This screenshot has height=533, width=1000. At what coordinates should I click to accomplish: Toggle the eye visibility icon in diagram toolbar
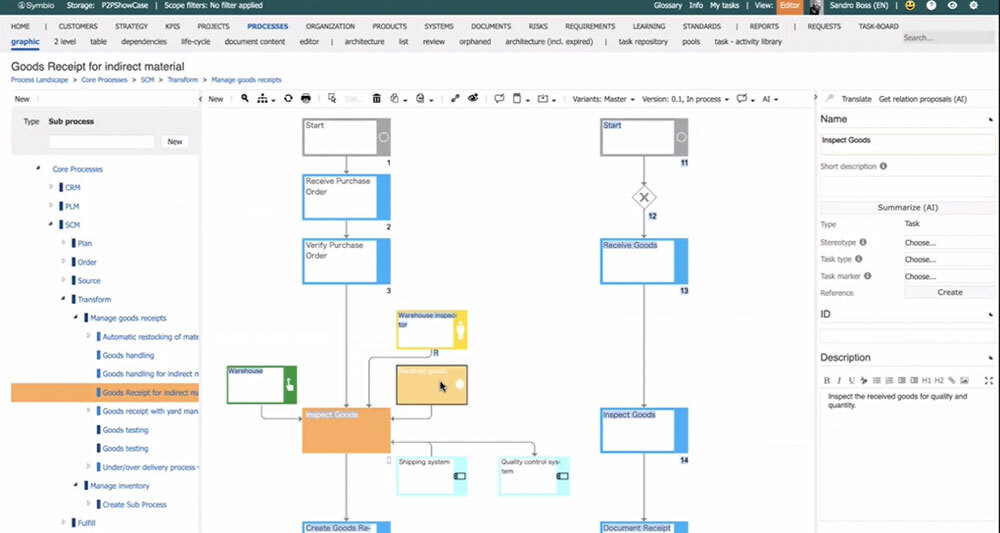point(473,99)
